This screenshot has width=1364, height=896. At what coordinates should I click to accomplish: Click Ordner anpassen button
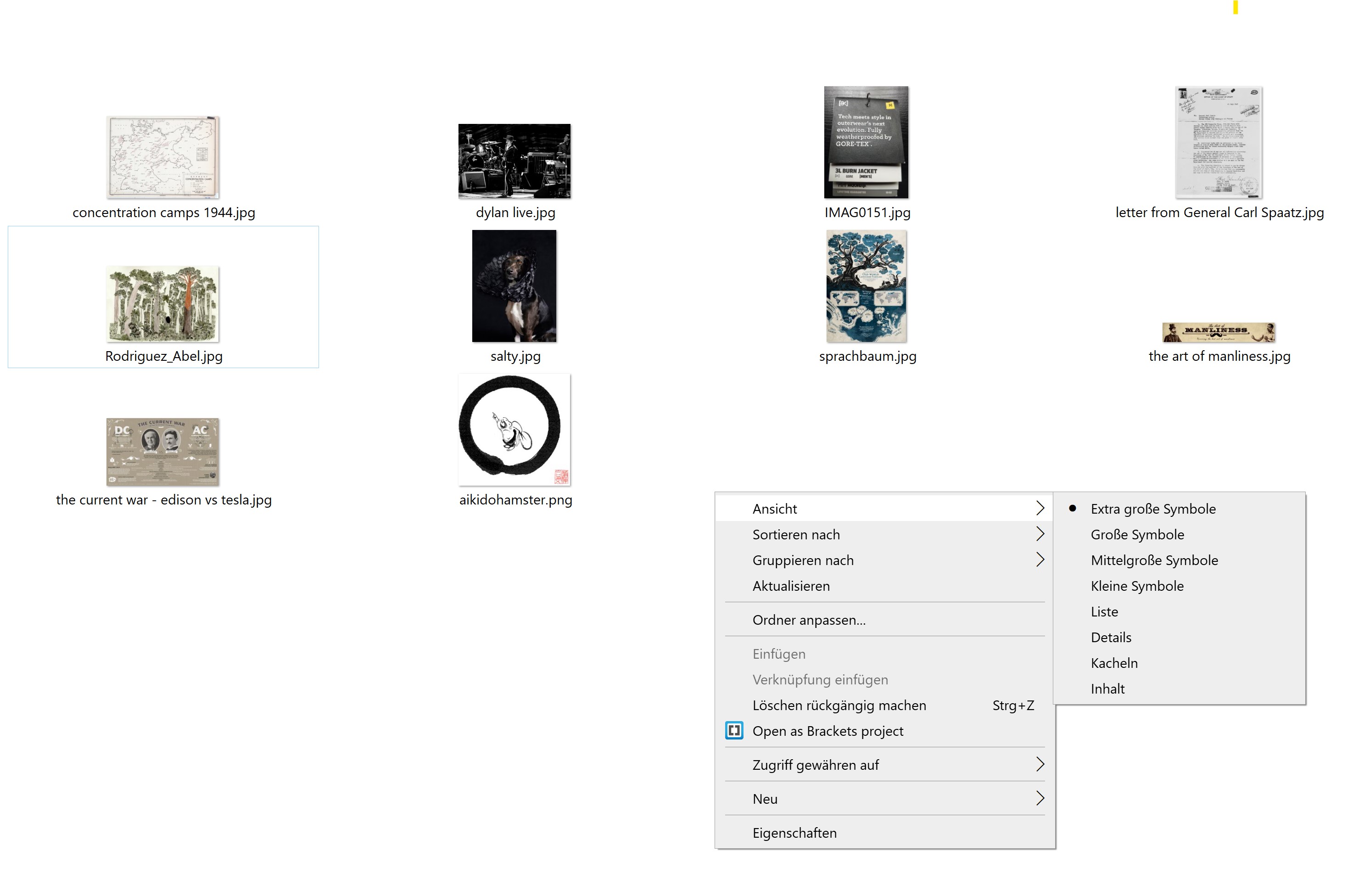point(810,619)
